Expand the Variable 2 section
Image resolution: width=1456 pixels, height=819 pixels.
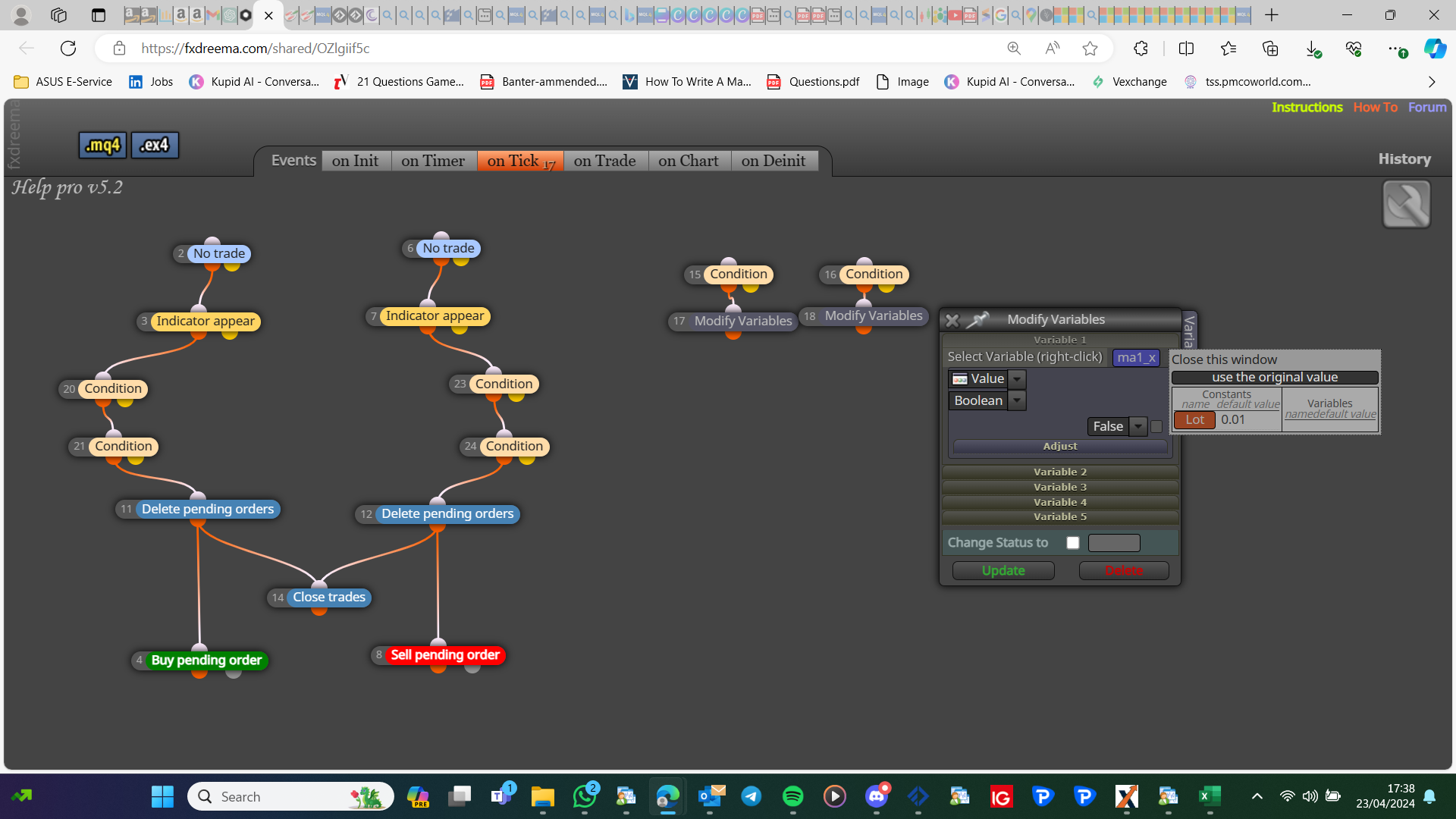point(1060,472)
